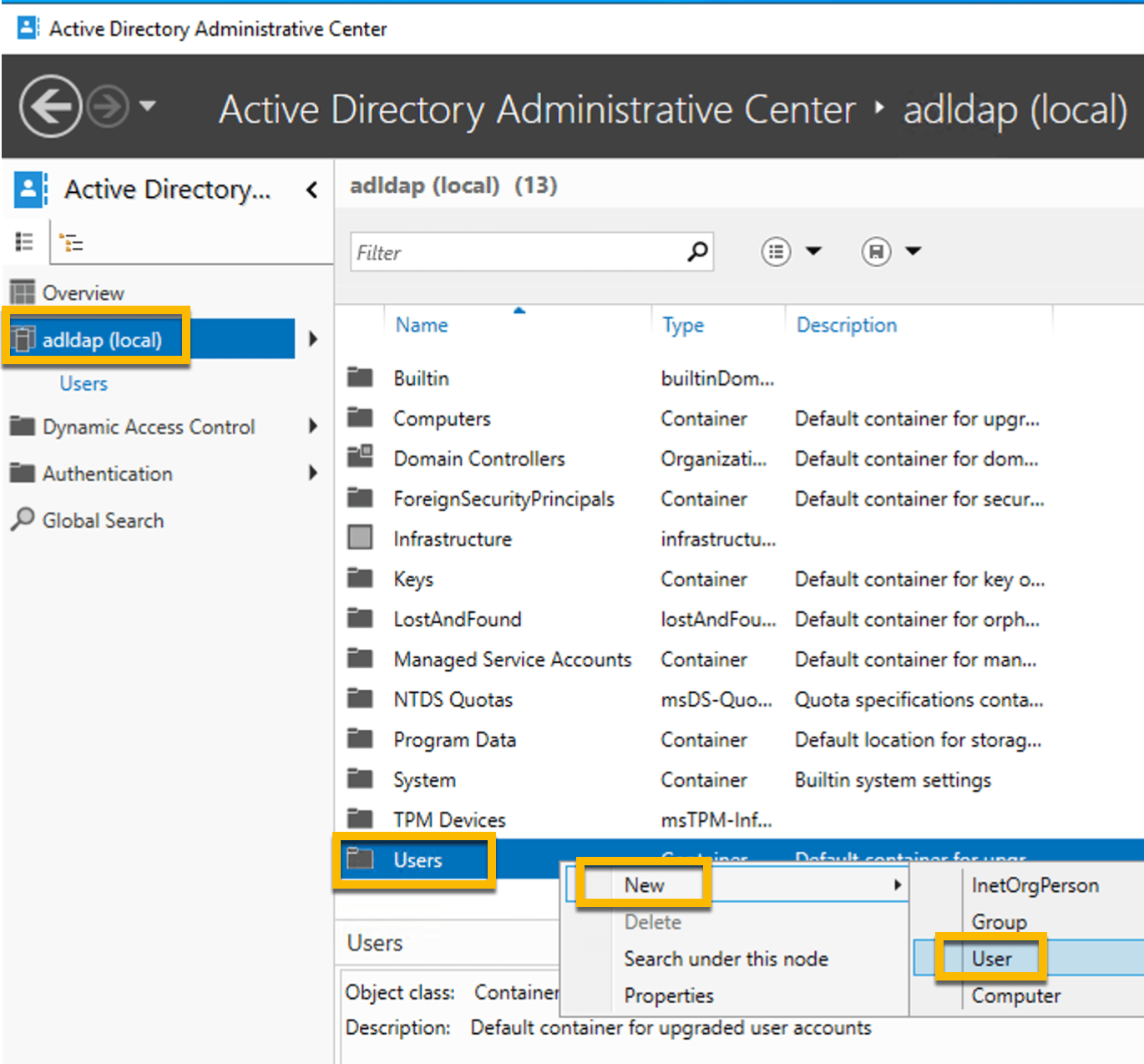Choose InetOrgPerson from the New submenu
The image size is (1144, 1064).
(1035, 885)
